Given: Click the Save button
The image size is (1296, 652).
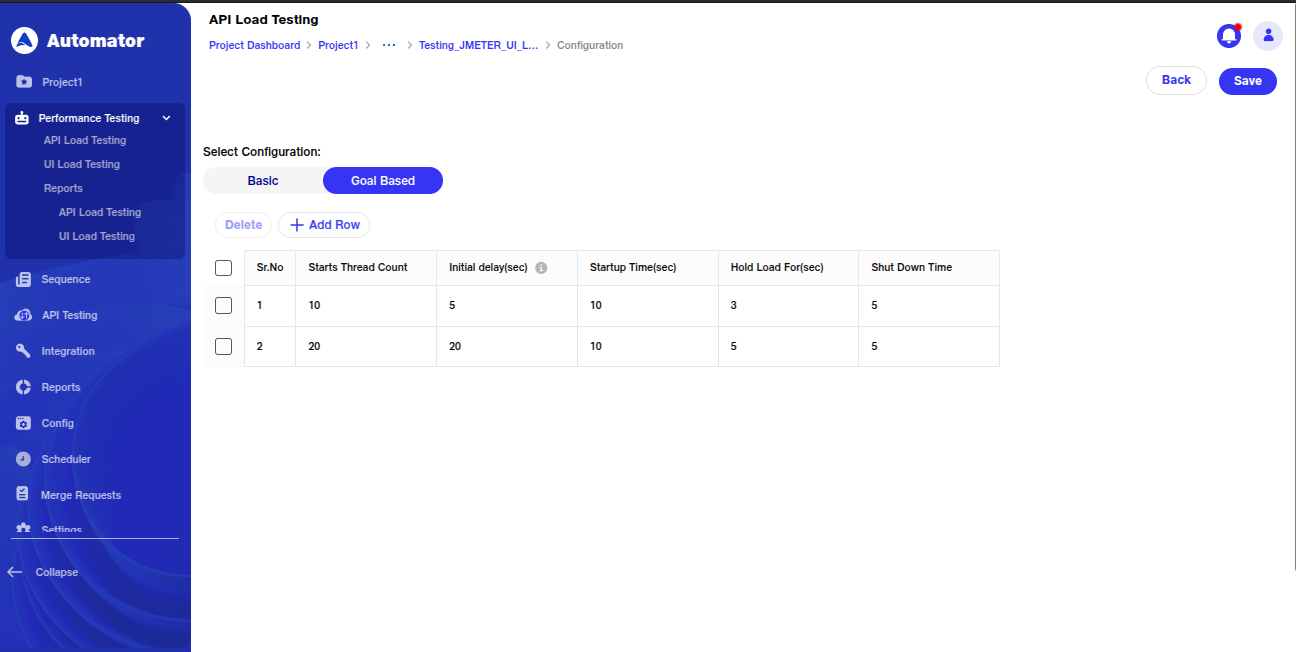Looking at the screenshot, I should point(1248,81).
